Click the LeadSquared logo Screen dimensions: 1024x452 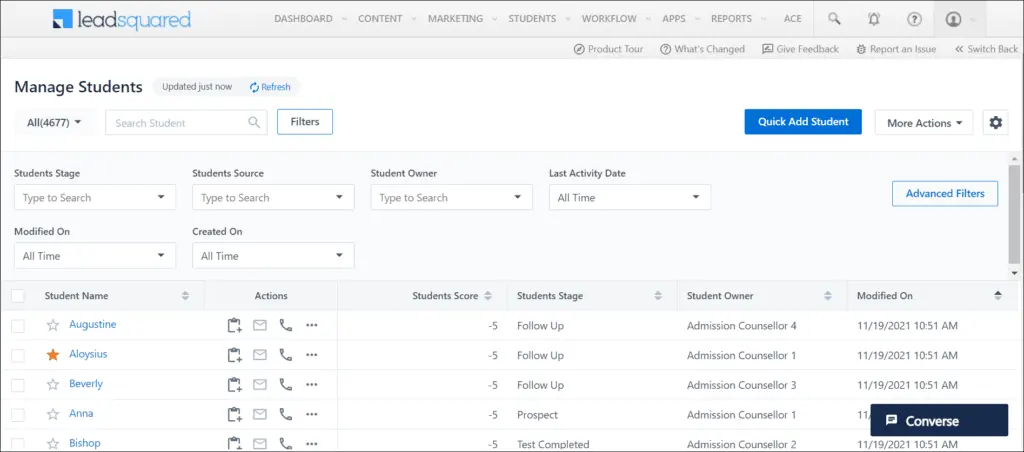click(122, 19)
